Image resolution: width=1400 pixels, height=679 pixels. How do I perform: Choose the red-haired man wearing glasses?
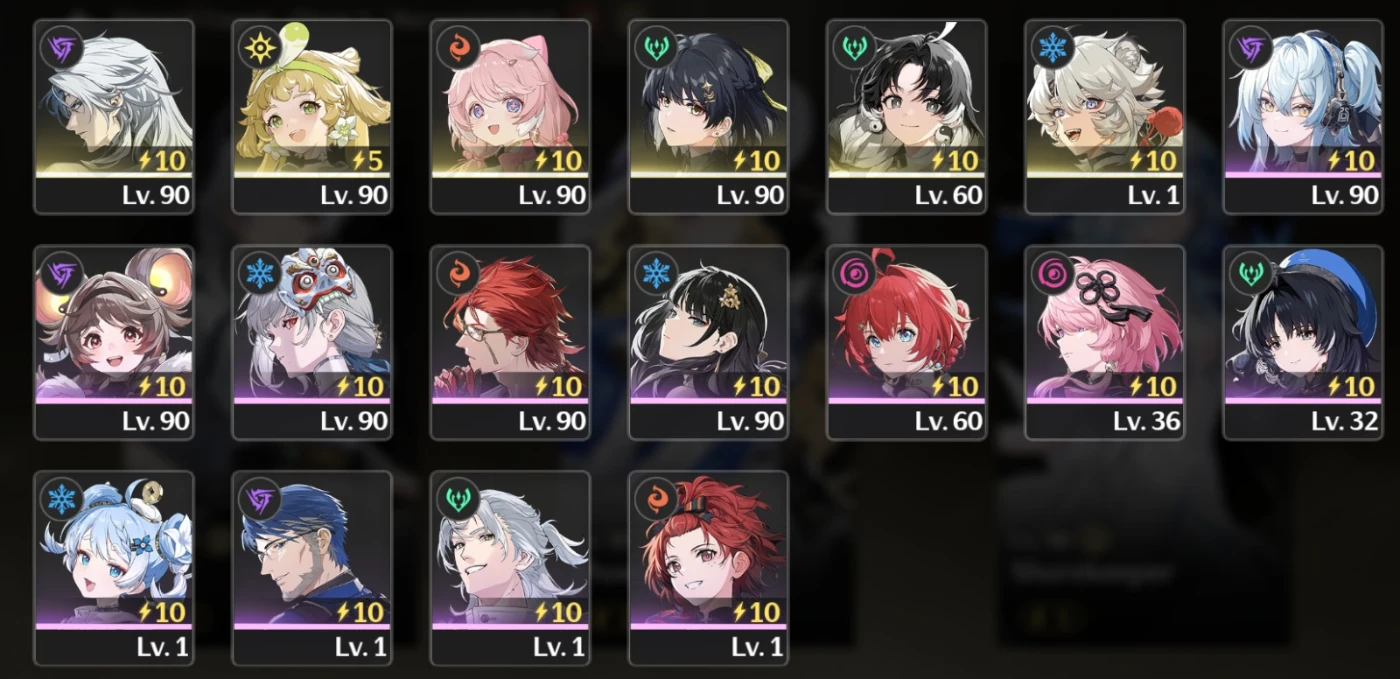(510, 343)
